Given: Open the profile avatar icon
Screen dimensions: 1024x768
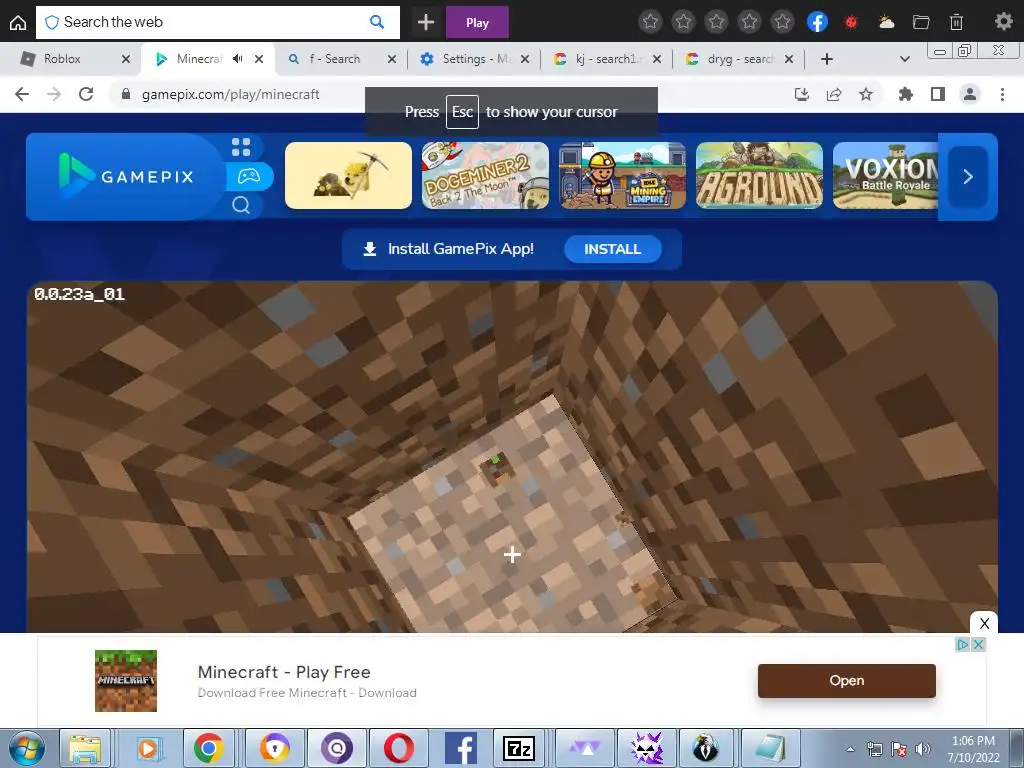Looking at the screenshot, I should pyautogui.click(x=970, y=94).
